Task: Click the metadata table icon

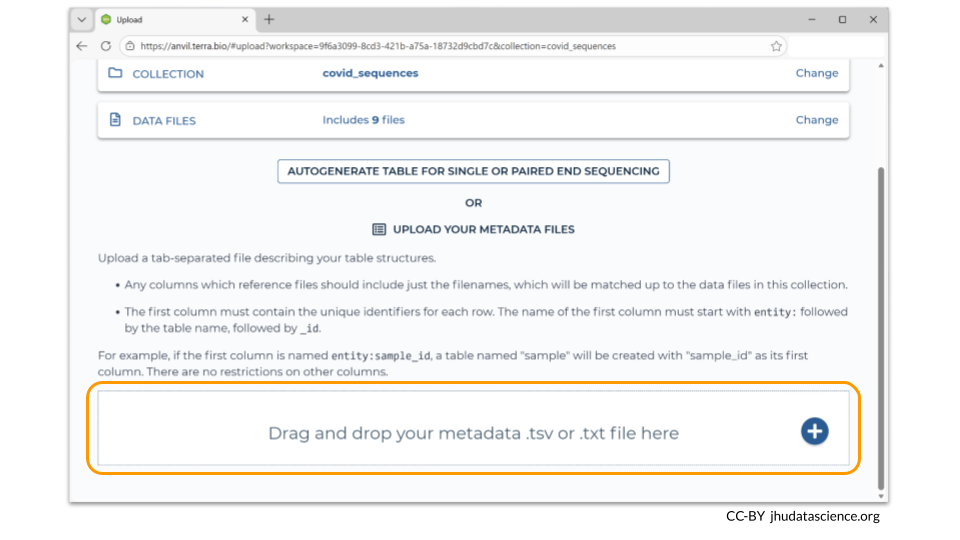Action: pyautogui.click(x=379, y=229)
